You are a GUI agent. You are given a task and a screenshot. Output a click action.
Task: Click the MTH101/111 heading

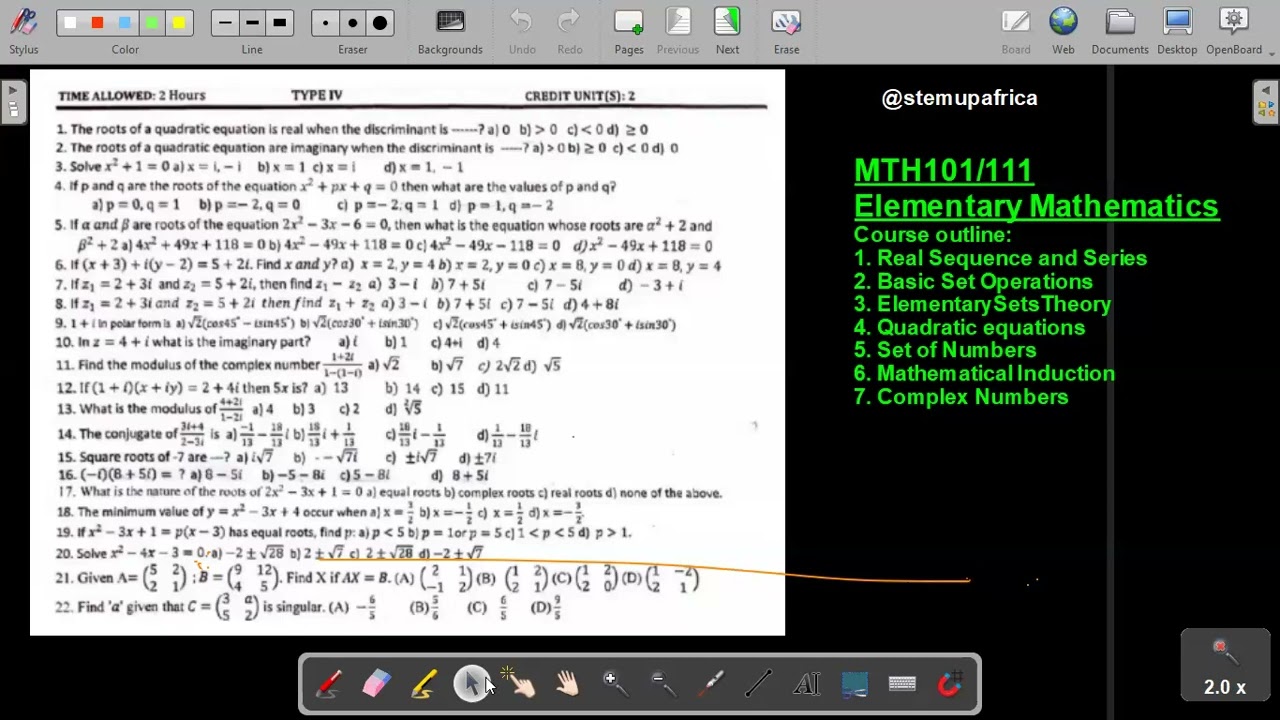pyautogui.click(x=943, y=171)
